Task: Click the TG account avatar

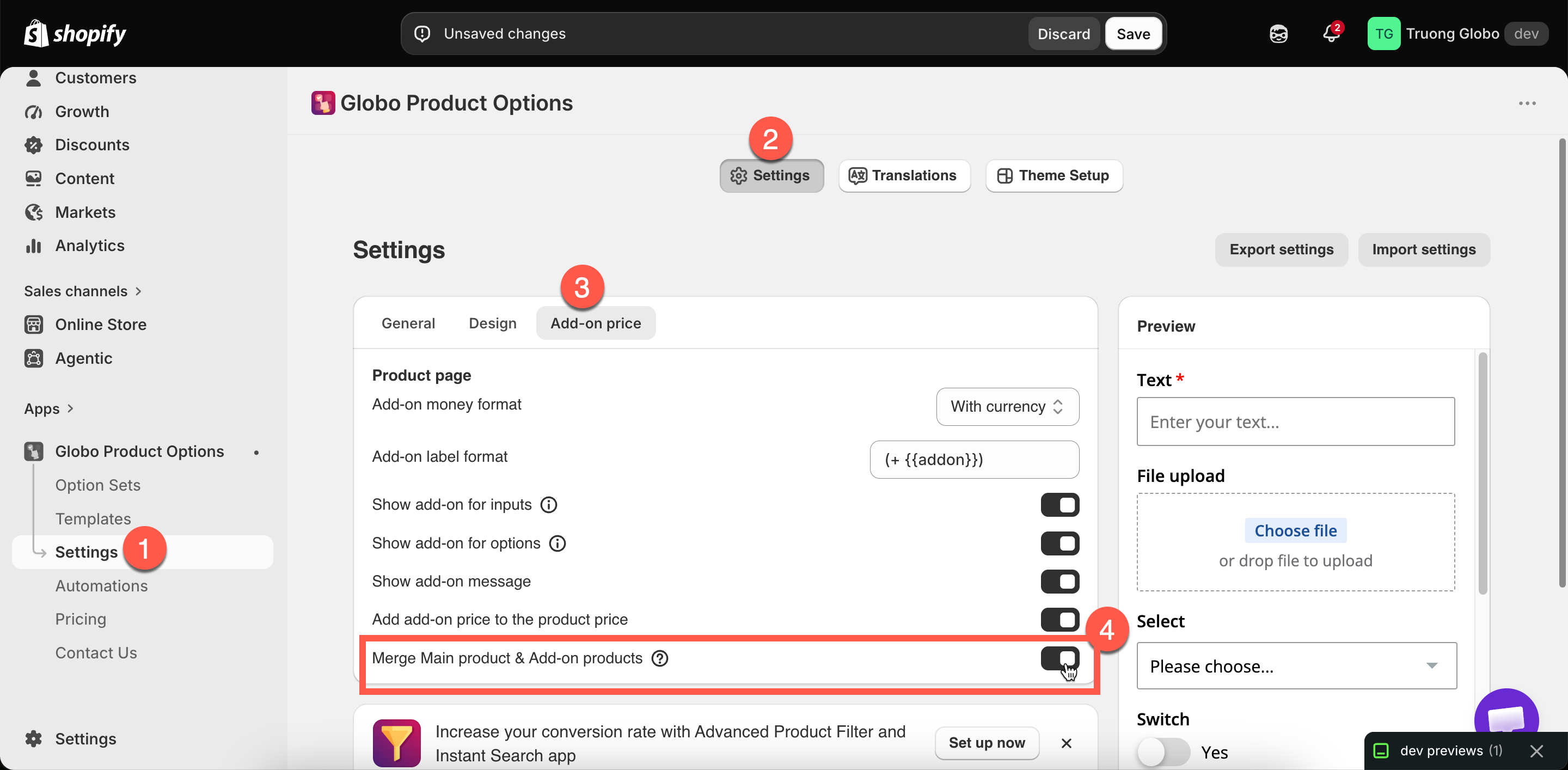Action: [x=1383, y=33]
